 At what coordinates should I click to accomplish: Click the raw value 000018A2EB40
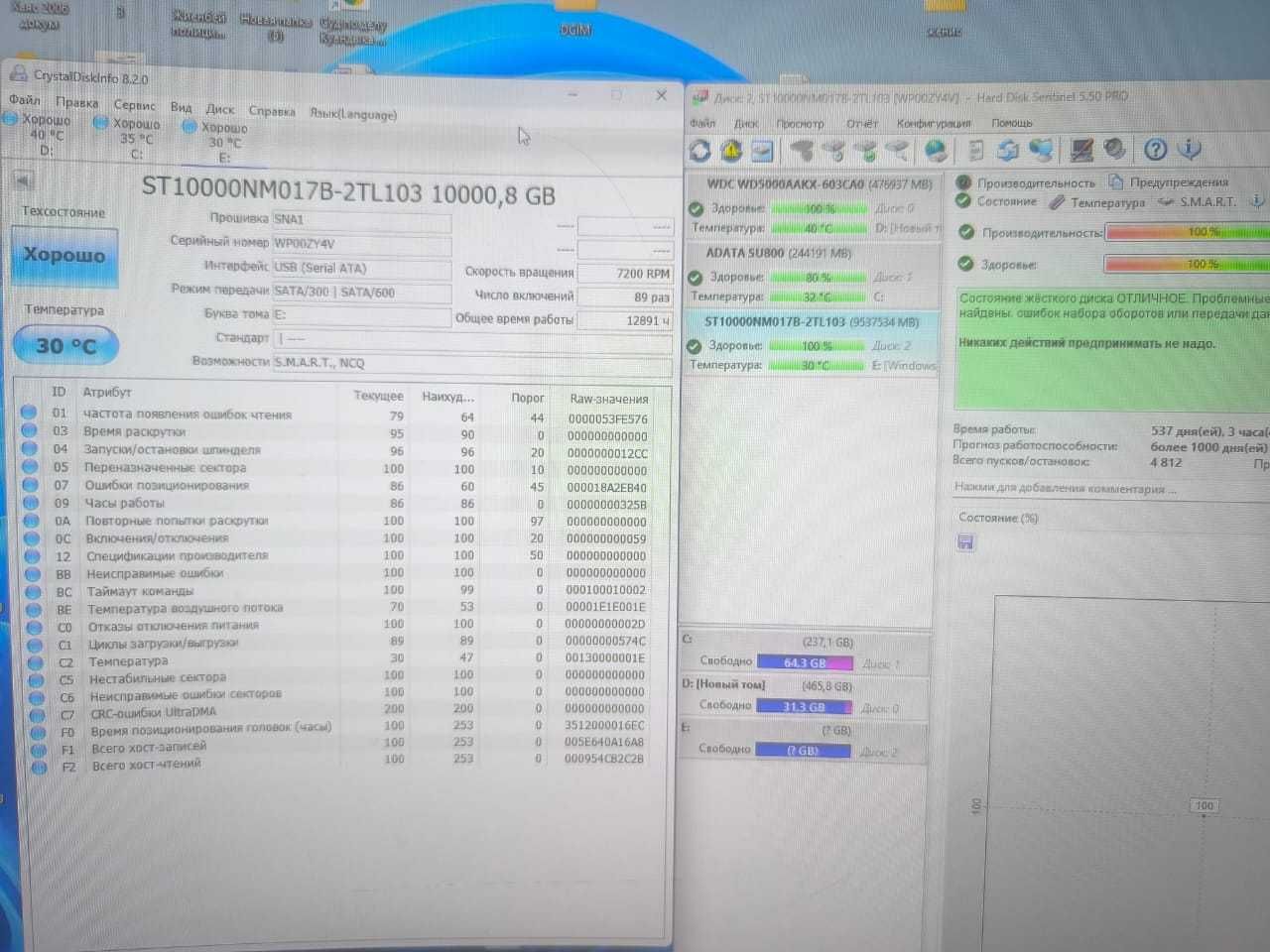coord(606,488)
